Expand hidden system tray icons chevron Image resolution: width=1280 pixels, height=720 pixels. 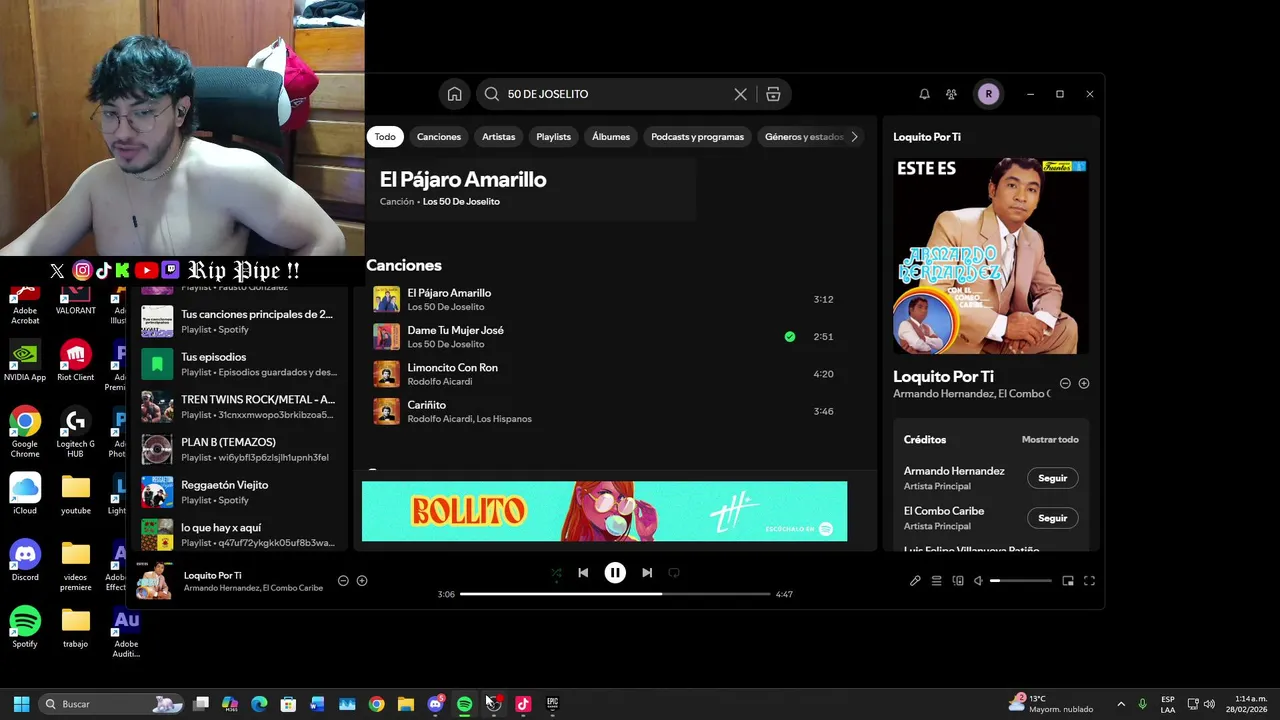1121,704
